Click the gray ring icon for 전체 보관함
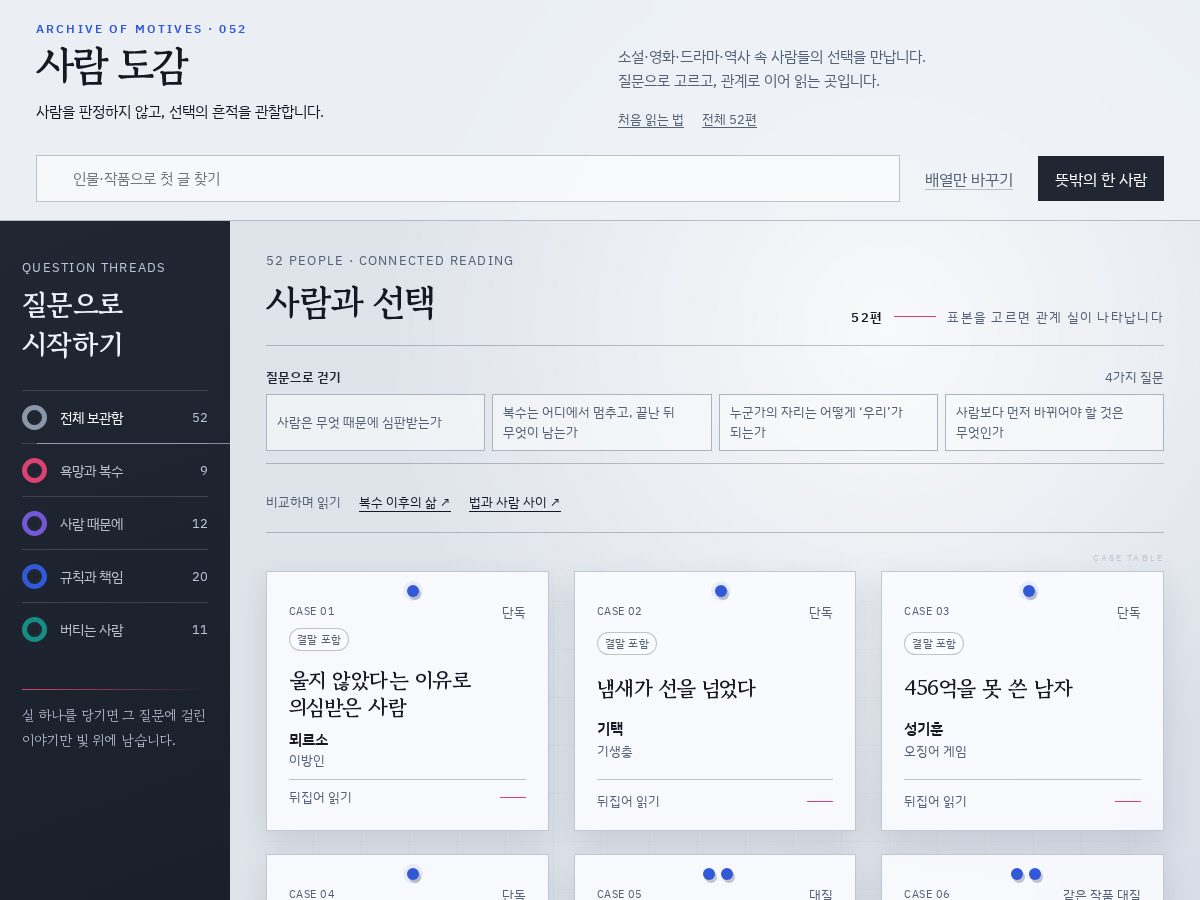This screenshot has width=1200, height=900. 35,418
